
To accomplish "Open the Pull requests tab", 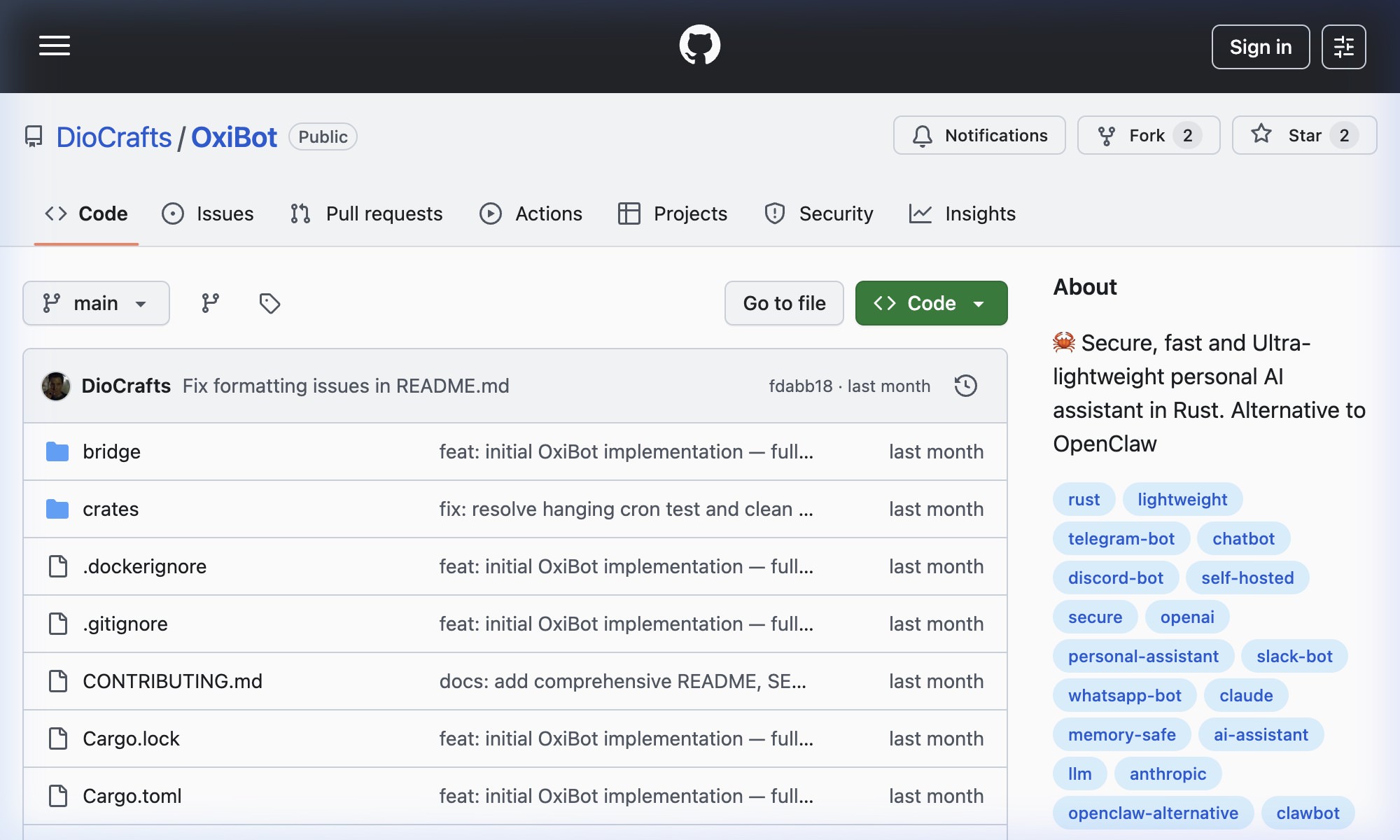I will (x=367, y=213).
